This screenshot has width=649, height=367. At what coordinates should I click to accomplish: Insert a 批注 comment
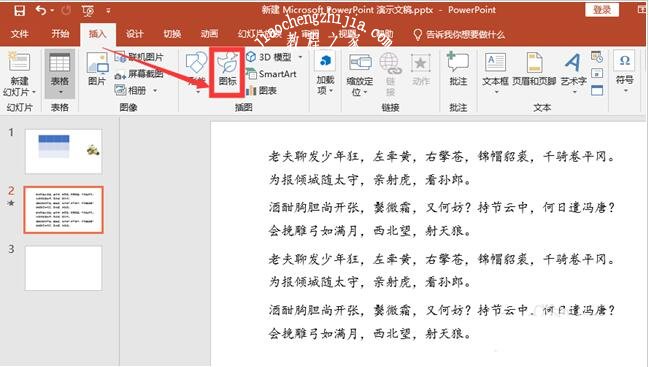458,69
